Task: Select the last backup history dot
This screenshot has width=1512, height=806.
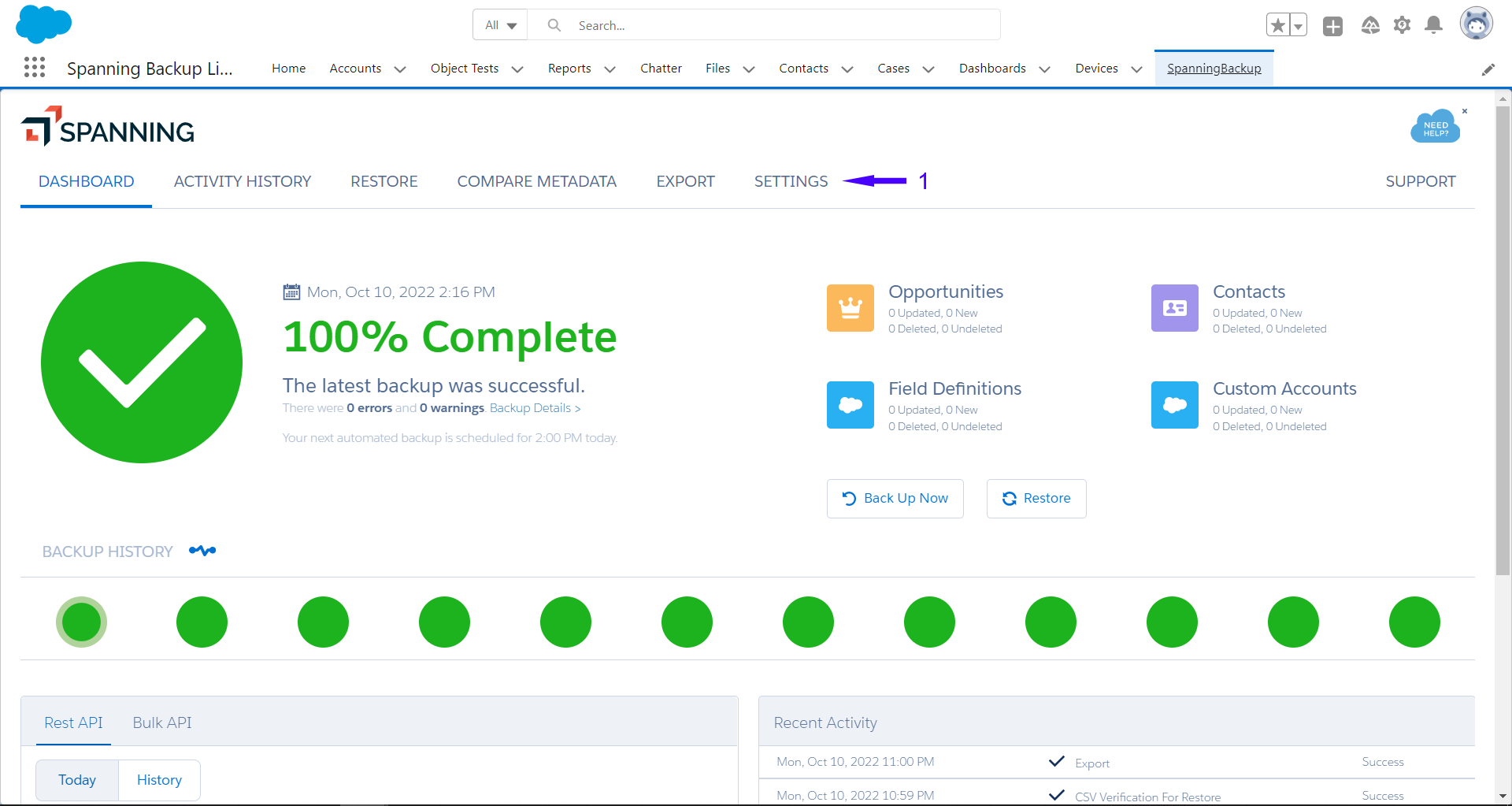Action: tap(1414, 622)
